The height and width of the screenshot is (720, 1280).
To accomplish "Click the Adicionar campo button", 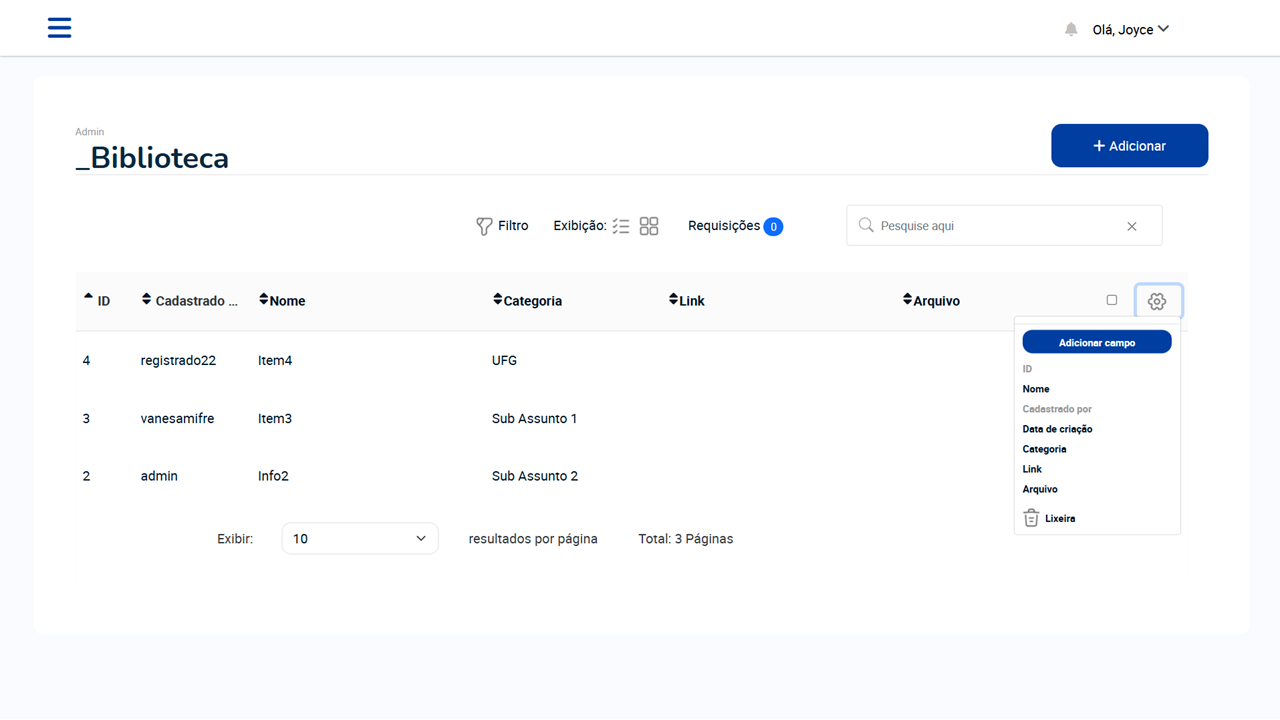I will [1097, 342].
